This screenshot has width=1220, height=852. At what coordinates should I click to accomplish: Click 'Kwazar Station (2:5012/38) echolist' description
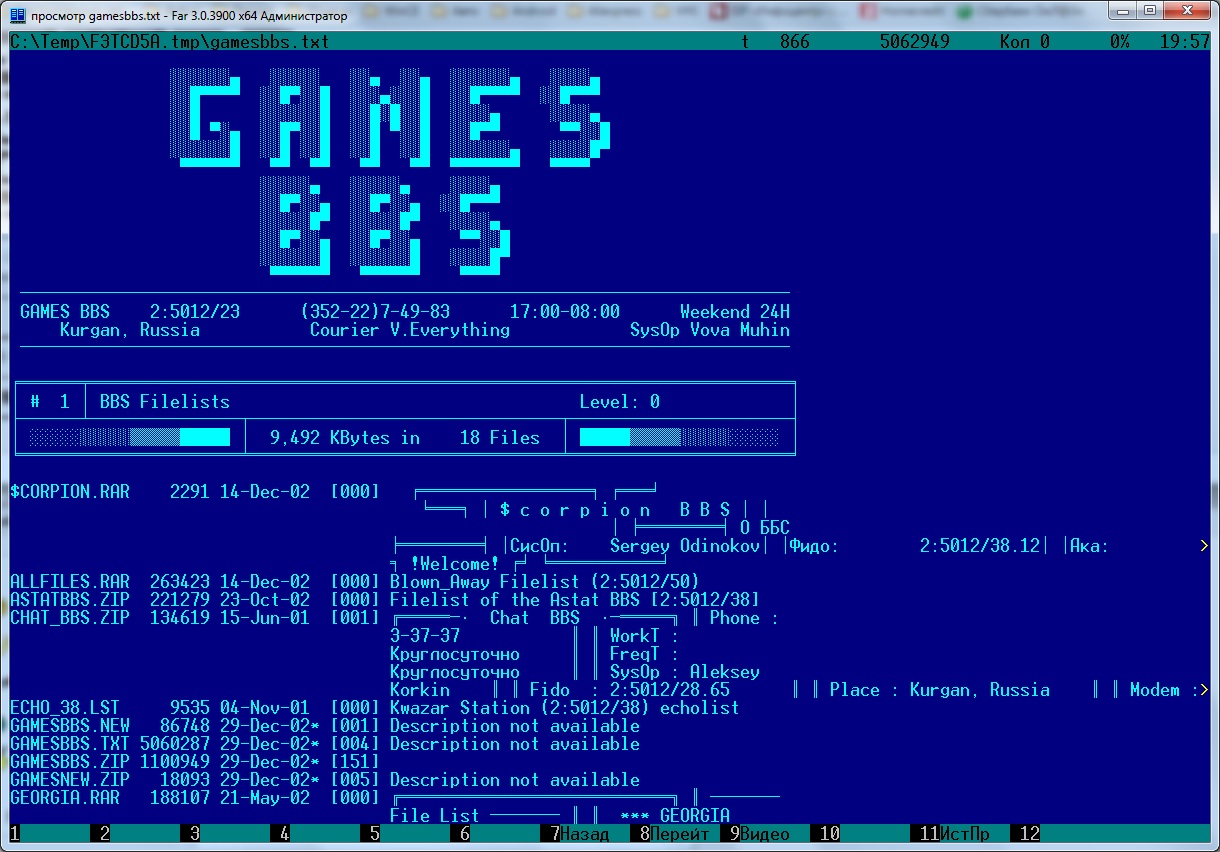click(x=565, y=708)
